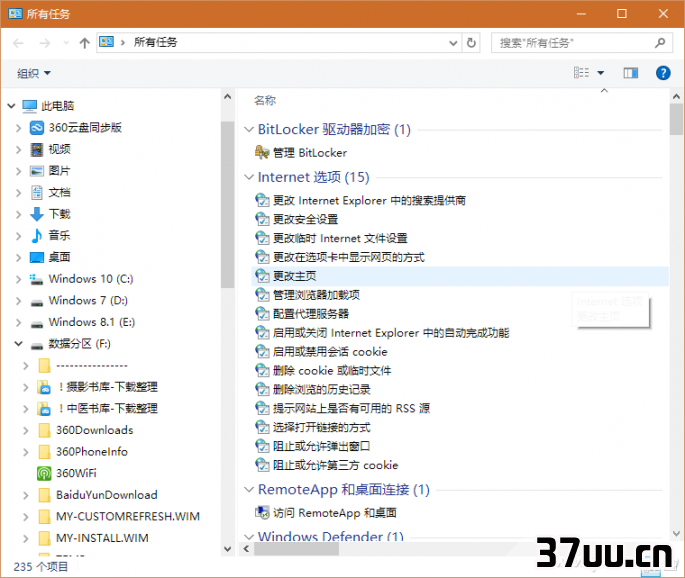Select the 视频 library icon
Screen dimensions: 685x578
tap(37, 149)
